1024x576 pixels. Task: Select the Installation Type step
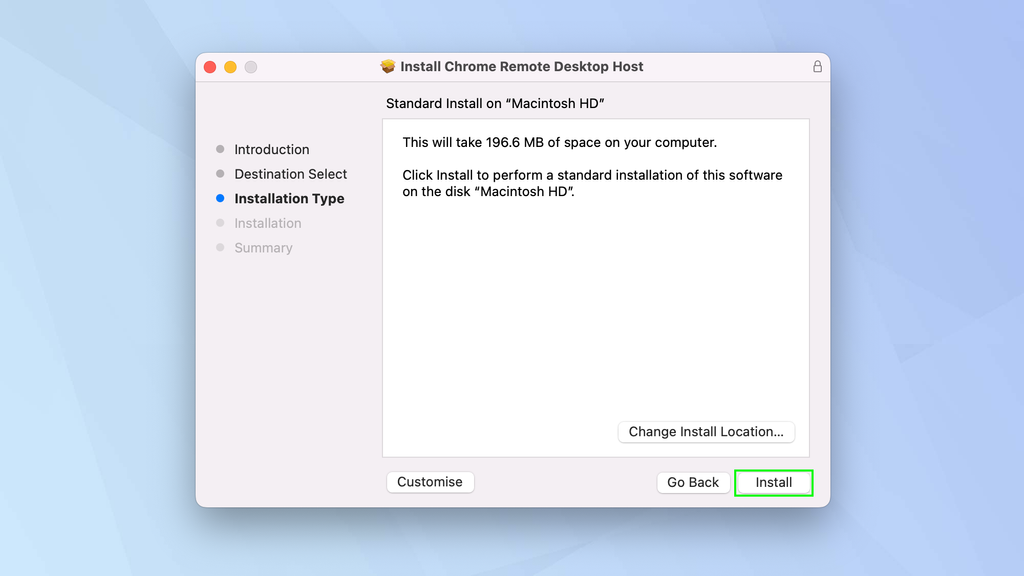(288, 198)
